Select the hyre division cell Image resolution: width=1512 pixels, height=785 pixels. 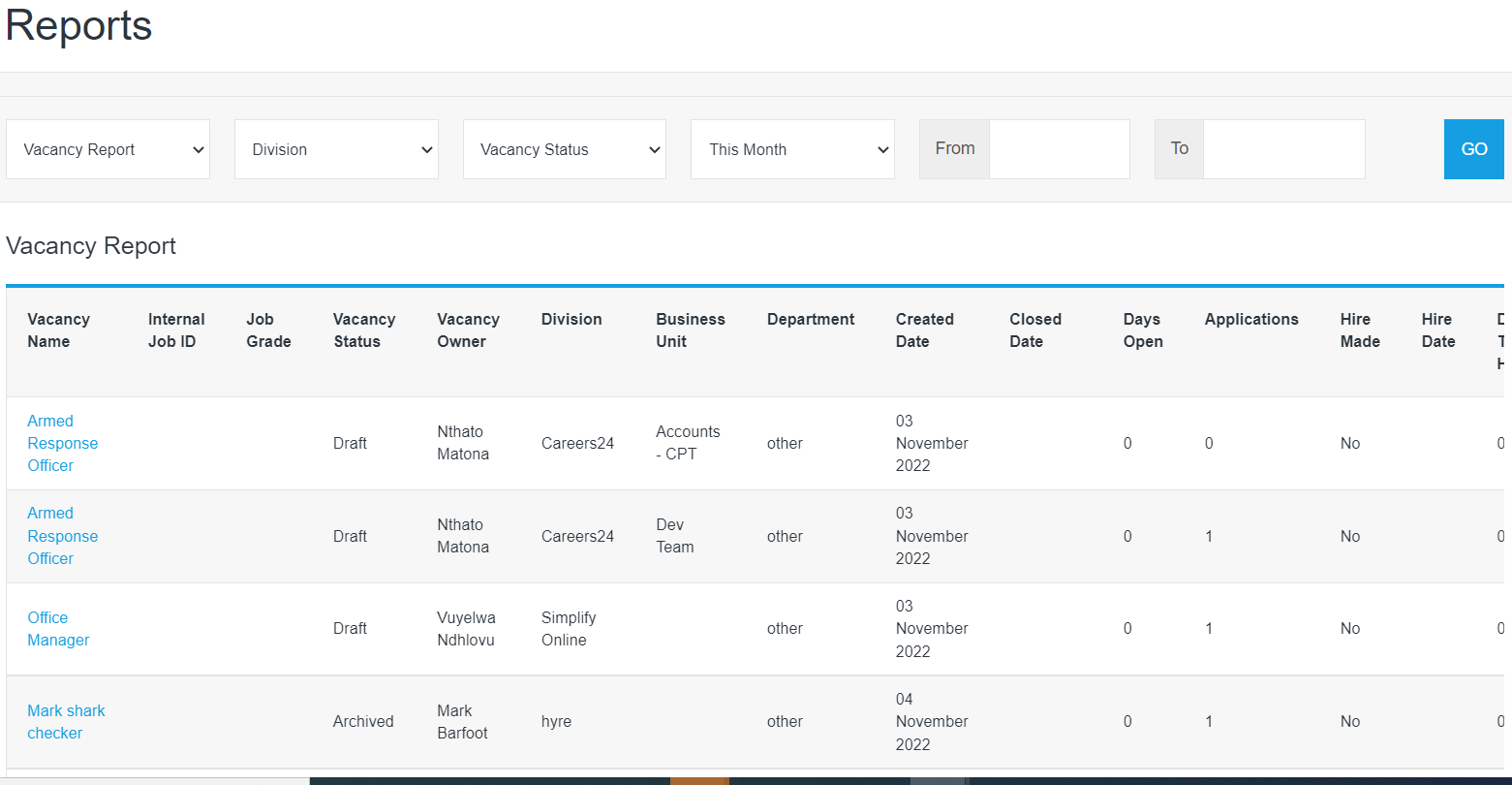pos(556,722)
